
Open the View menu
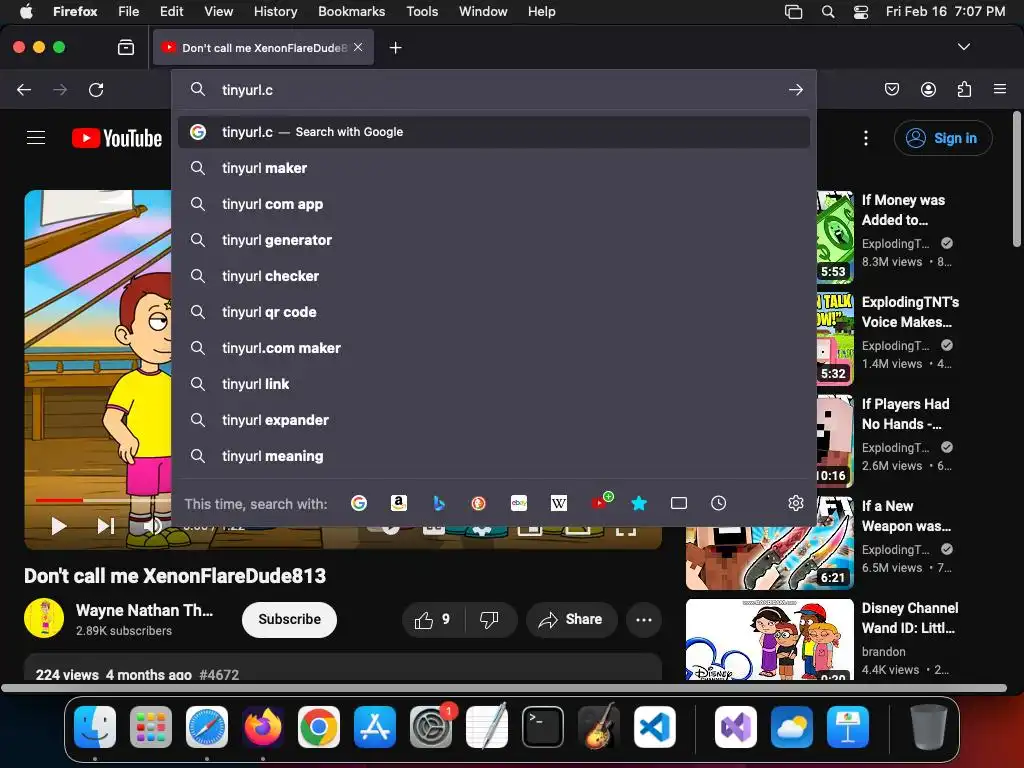point(218,11)
